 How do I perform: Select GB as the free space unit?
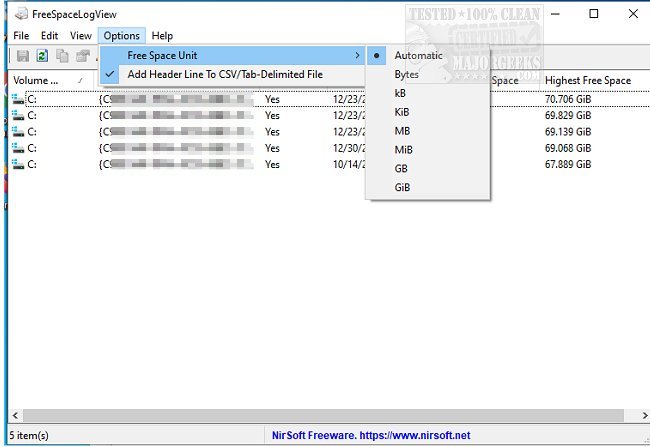[427, 169]
